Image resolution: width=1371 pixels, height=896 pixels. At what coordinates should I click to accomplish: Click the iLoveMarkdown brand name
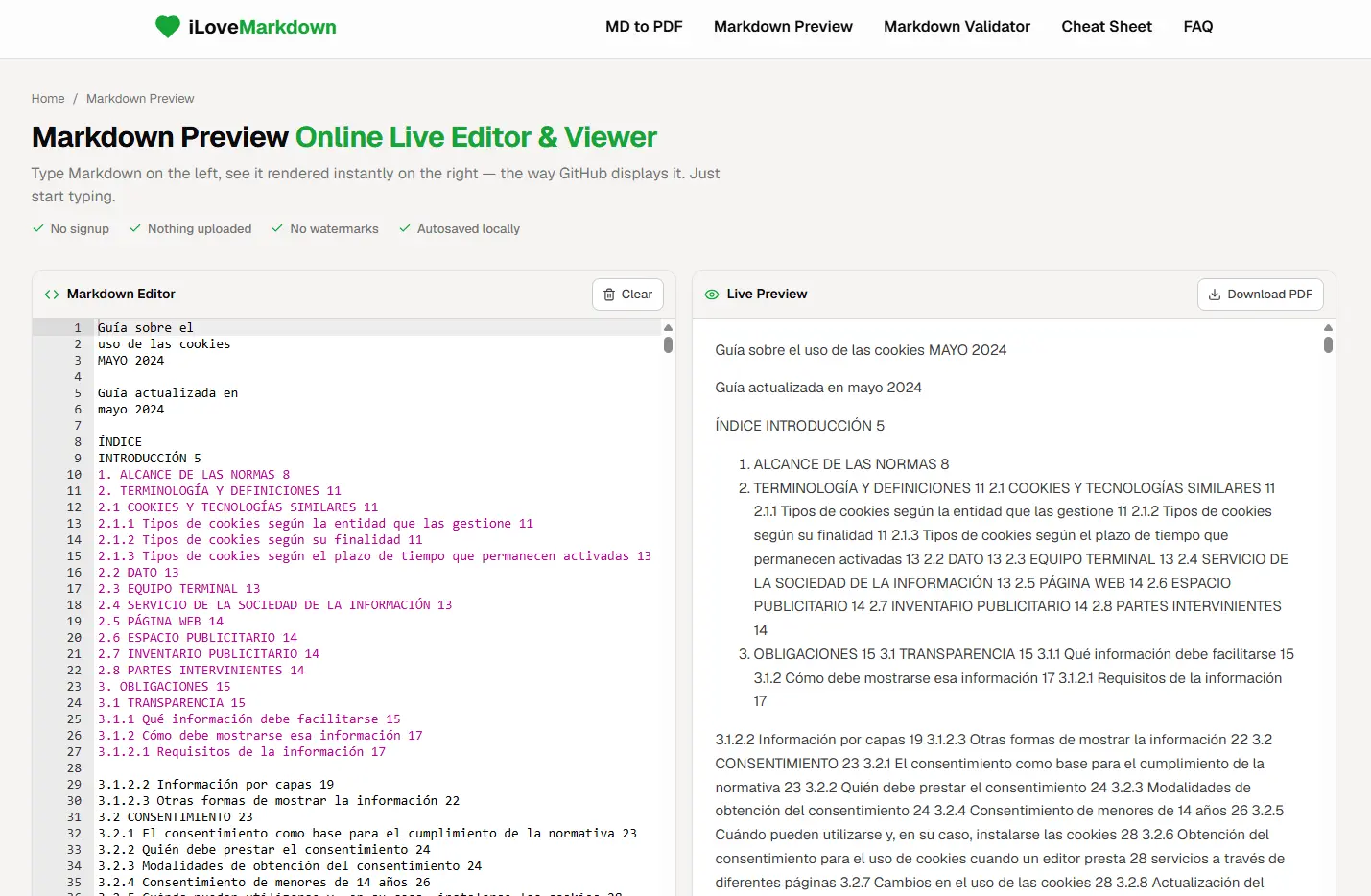coord(262,27)
